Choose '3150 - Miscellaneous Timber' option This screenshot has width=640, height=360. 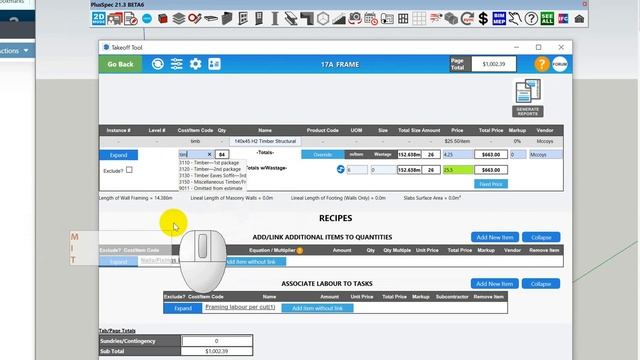pyautogui.click(x=212, y=182)
